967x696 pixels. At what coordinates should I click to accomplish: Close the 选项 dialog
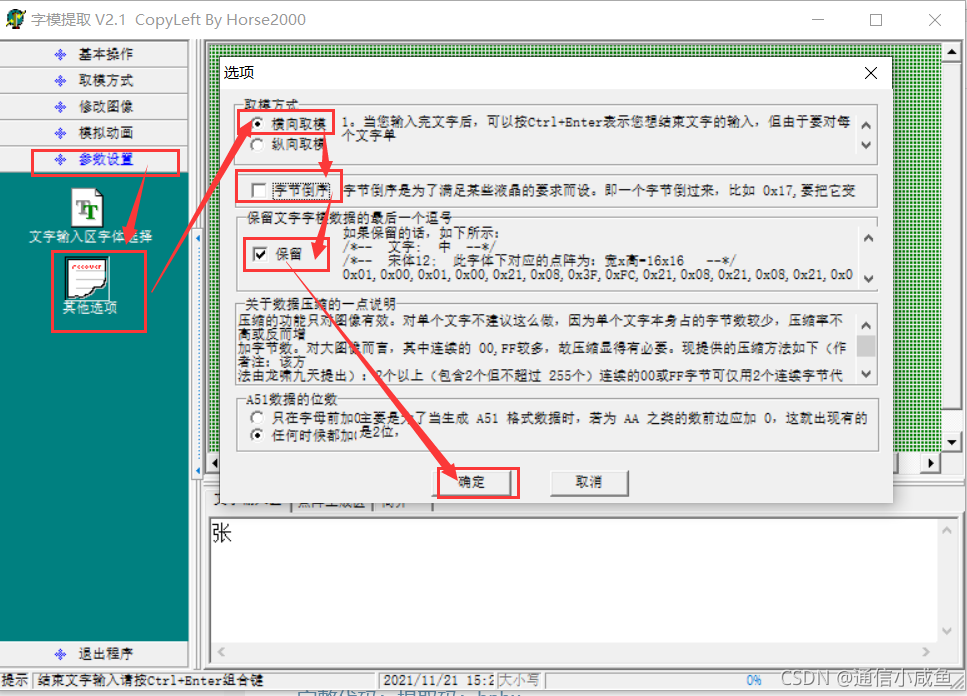871,73
